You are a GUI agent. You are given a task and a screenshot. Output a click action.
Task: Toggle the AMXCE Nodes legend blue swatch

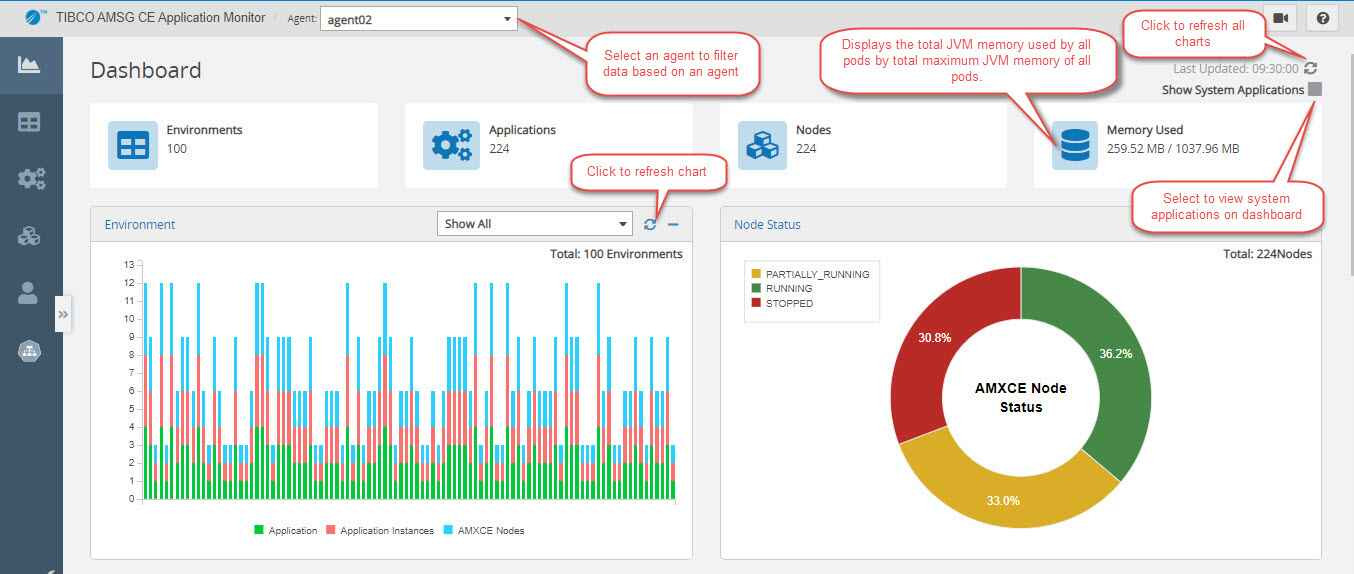pos(448,530)
